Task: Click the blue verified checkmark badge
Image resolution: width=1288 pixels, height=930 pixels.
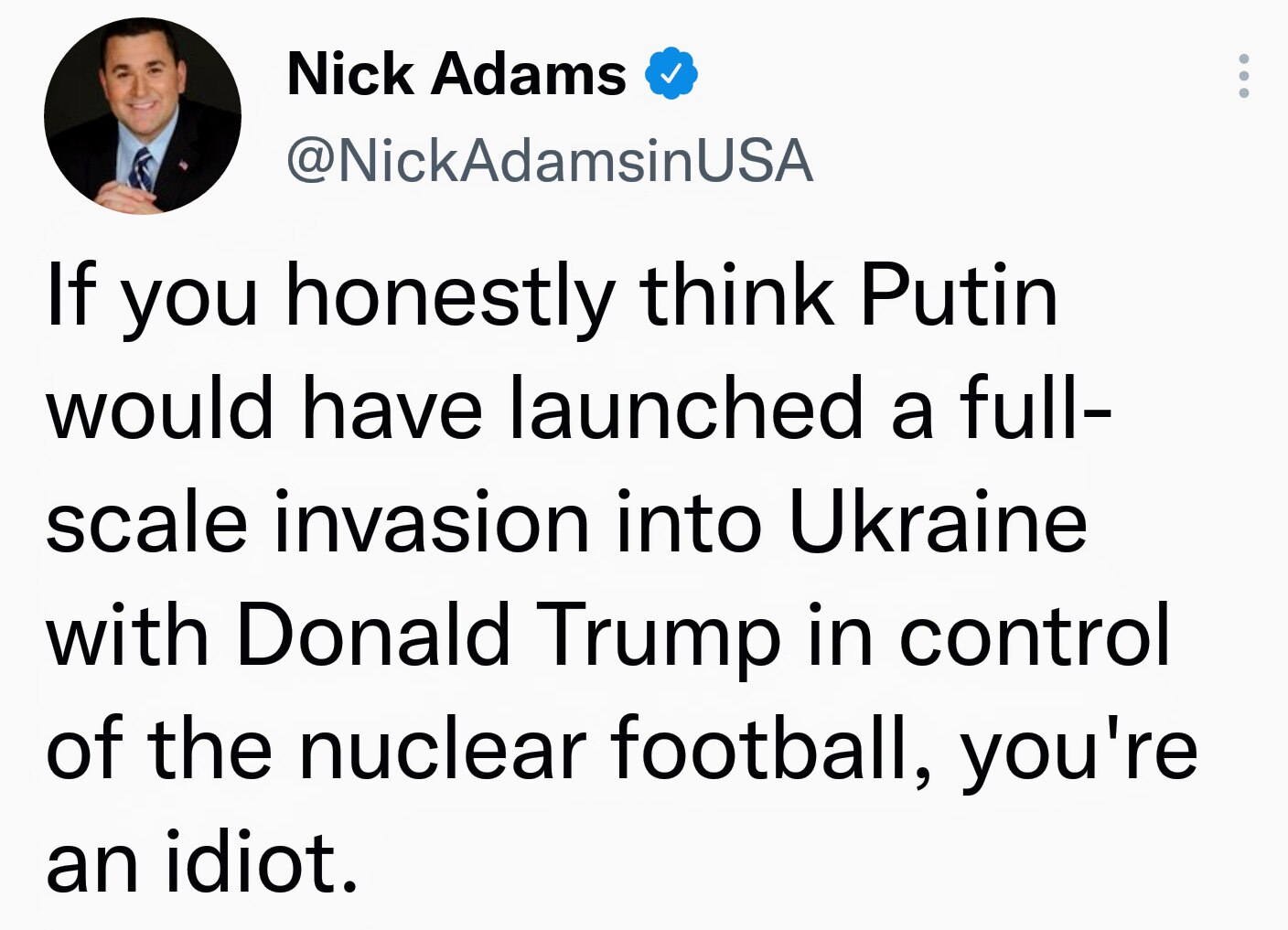Action: point(672,74)
